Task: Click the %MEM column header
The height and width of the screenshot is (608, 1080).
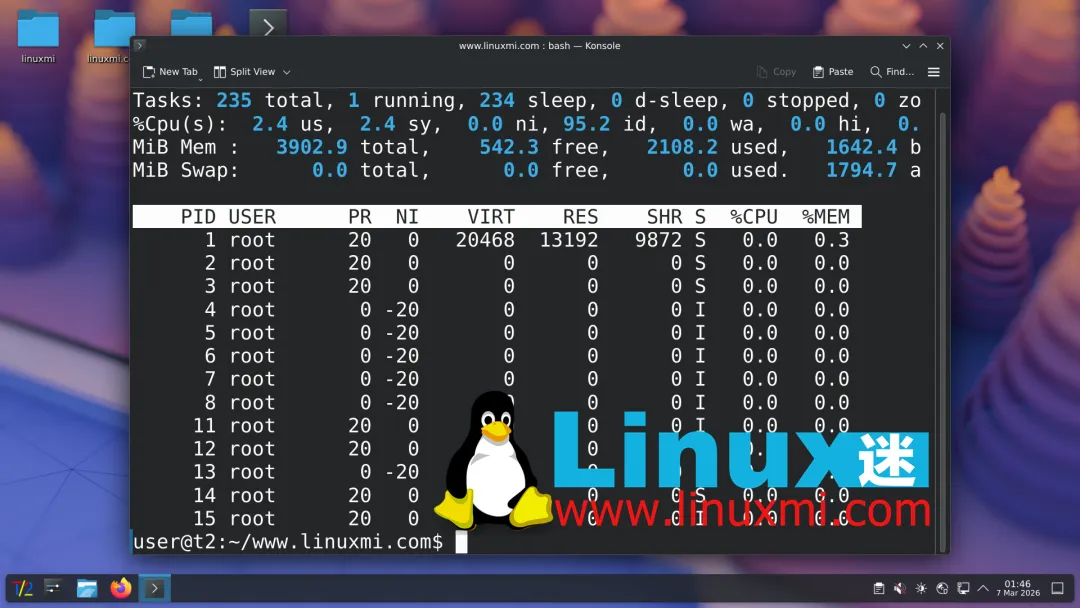Action: (825, 217)
